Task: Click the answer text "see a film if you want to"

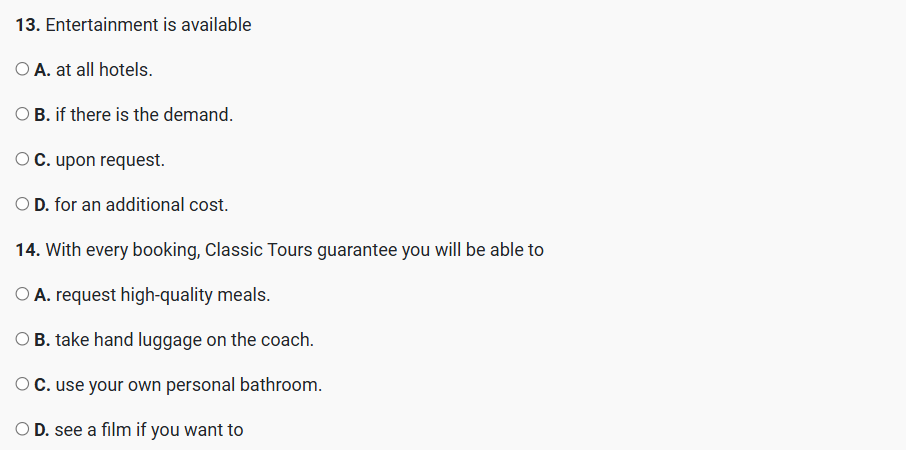Action: point(149,430)
